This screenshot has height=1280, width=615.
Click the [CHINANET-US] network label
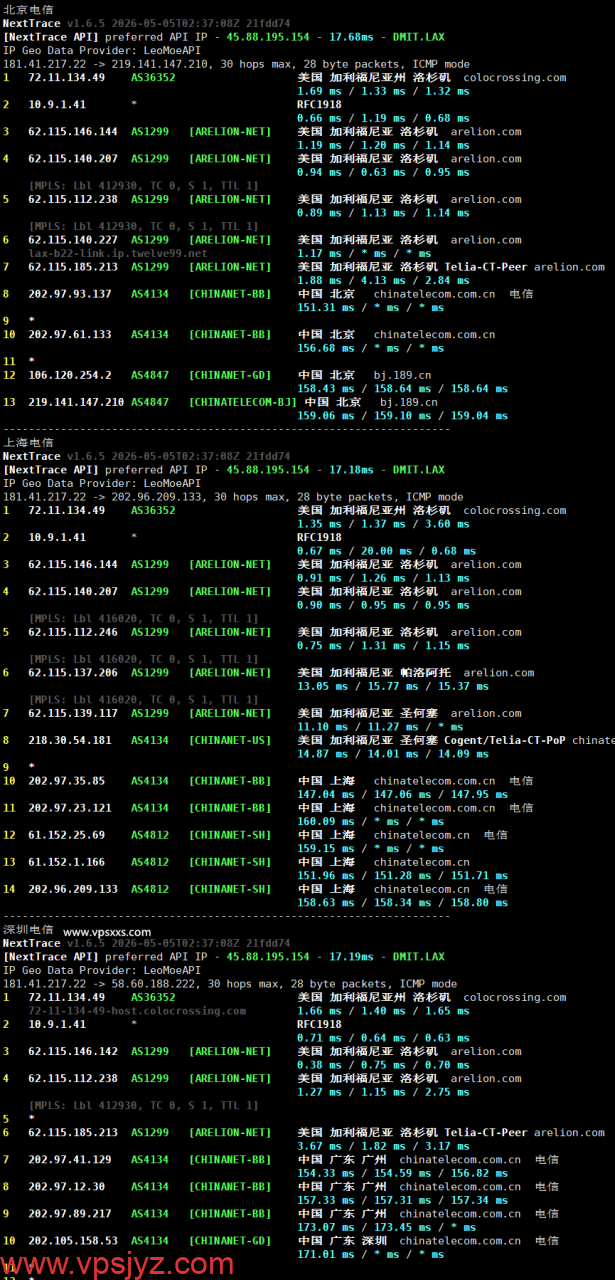[x=230, y=740]
